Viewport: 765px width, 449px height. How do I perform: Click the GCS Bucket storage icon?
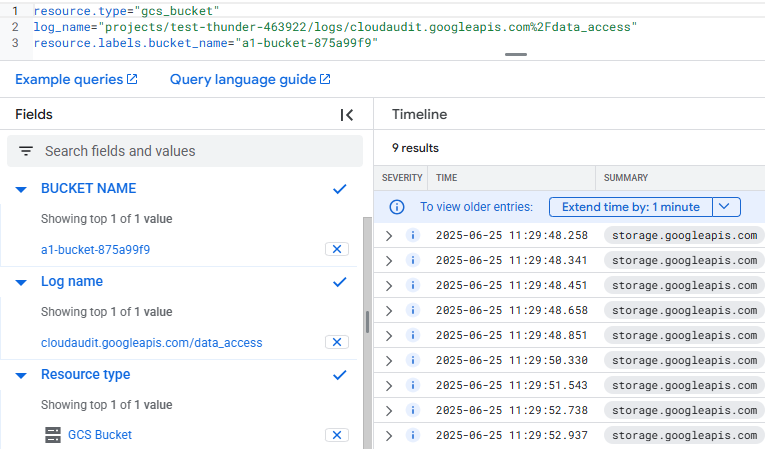pyautogui.click(x=53, y=435)
